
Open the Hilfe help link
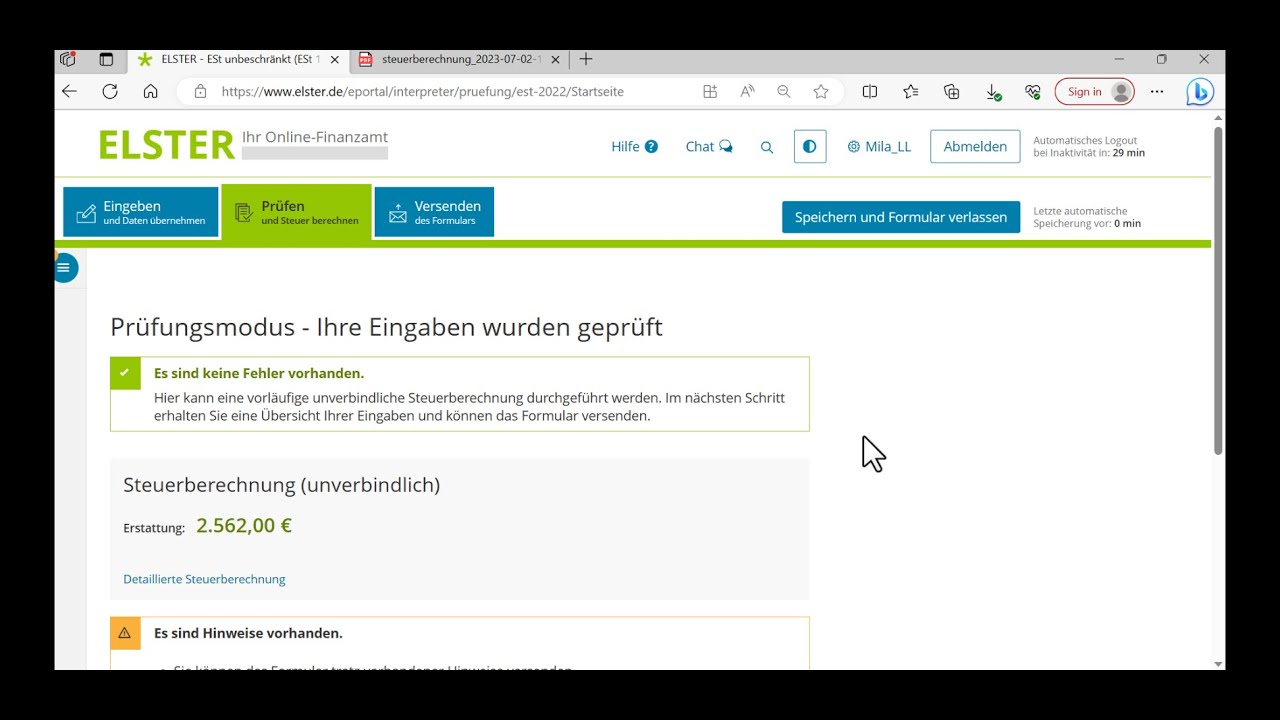[x=634, y=146]
